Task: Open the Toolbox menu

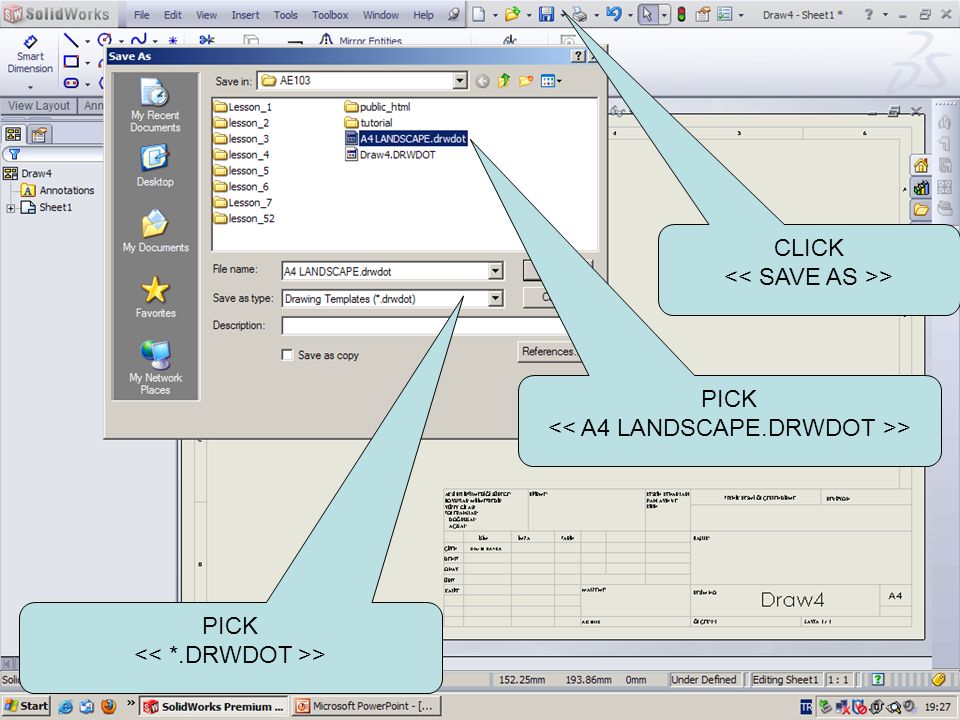Action: pos(330,15)
